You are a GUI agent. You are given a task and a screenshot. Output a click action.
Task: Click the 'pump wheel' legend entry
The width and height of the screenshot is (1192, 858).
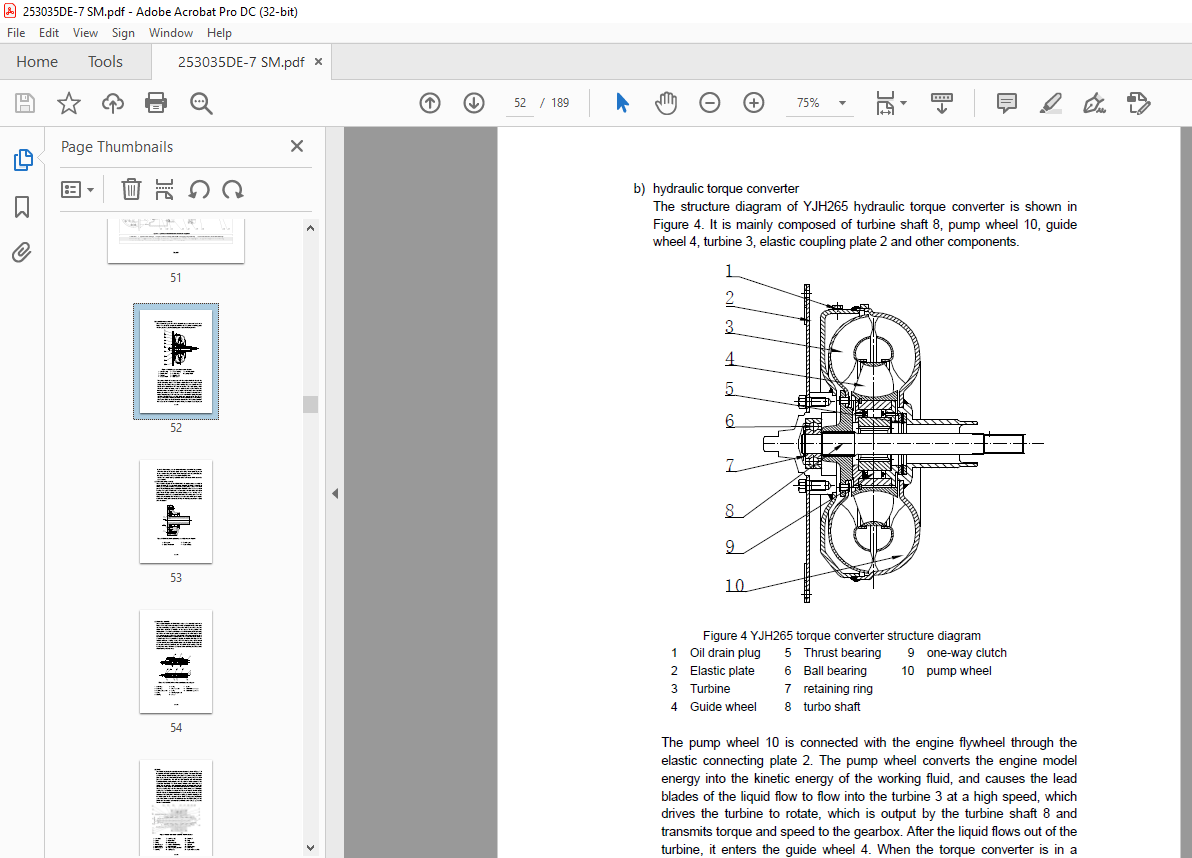(x=959, y=671)
